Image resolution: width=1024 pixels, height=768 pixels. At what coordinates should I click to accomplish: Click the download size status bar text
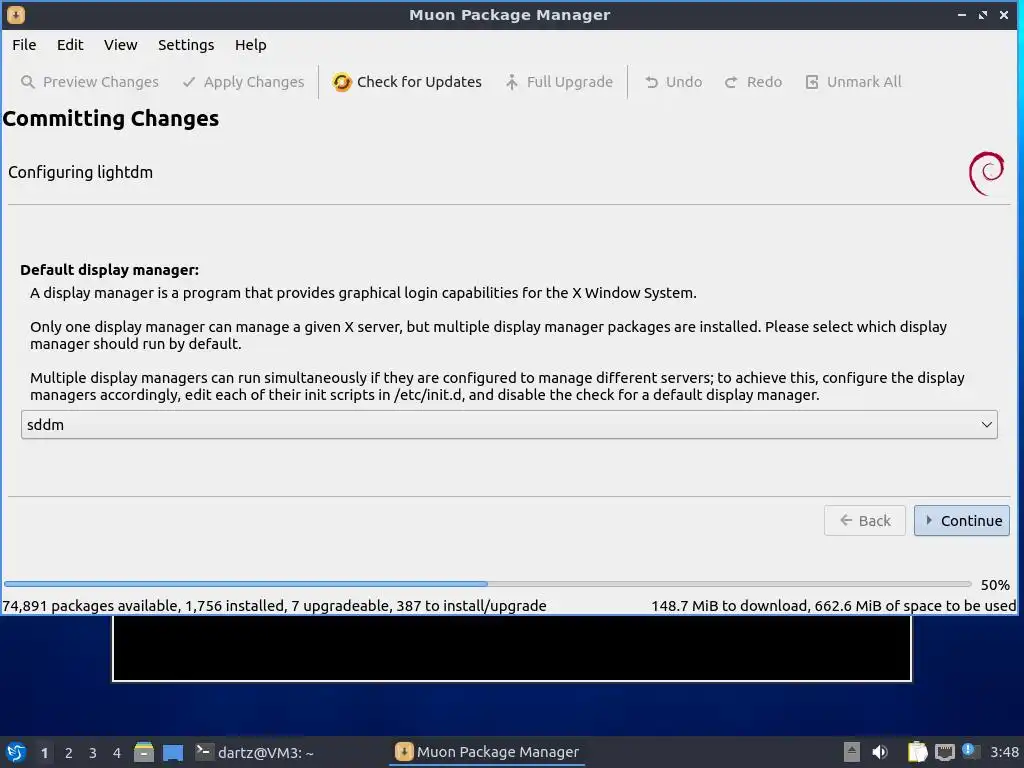pos(833,606)
